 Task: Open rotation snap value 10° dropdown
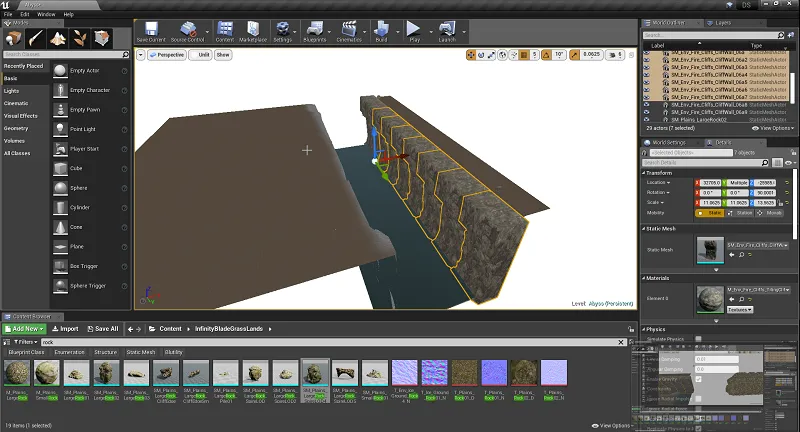click(x=559, y=55)
